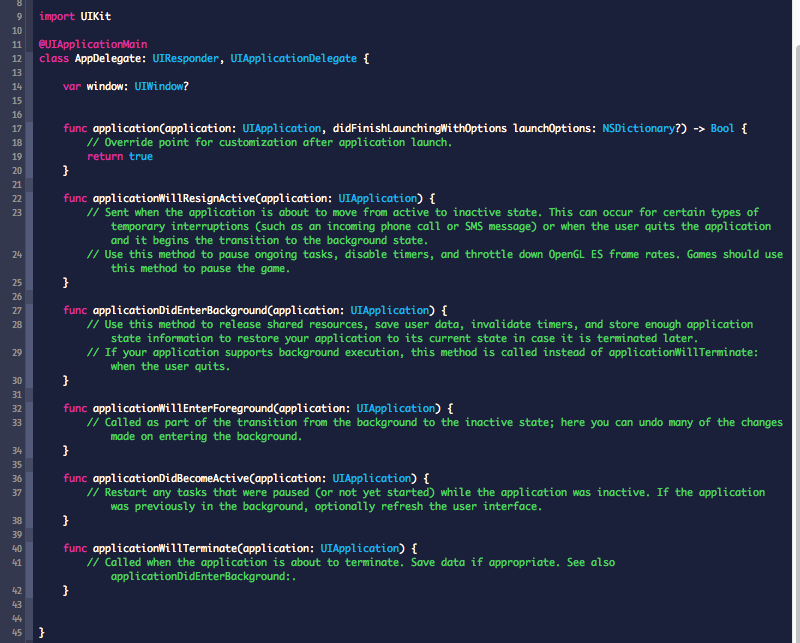This screenshot has height=643, width=800.
Task: Click the 'AppDelegate' class name
Action: click(x=110, y=58)
